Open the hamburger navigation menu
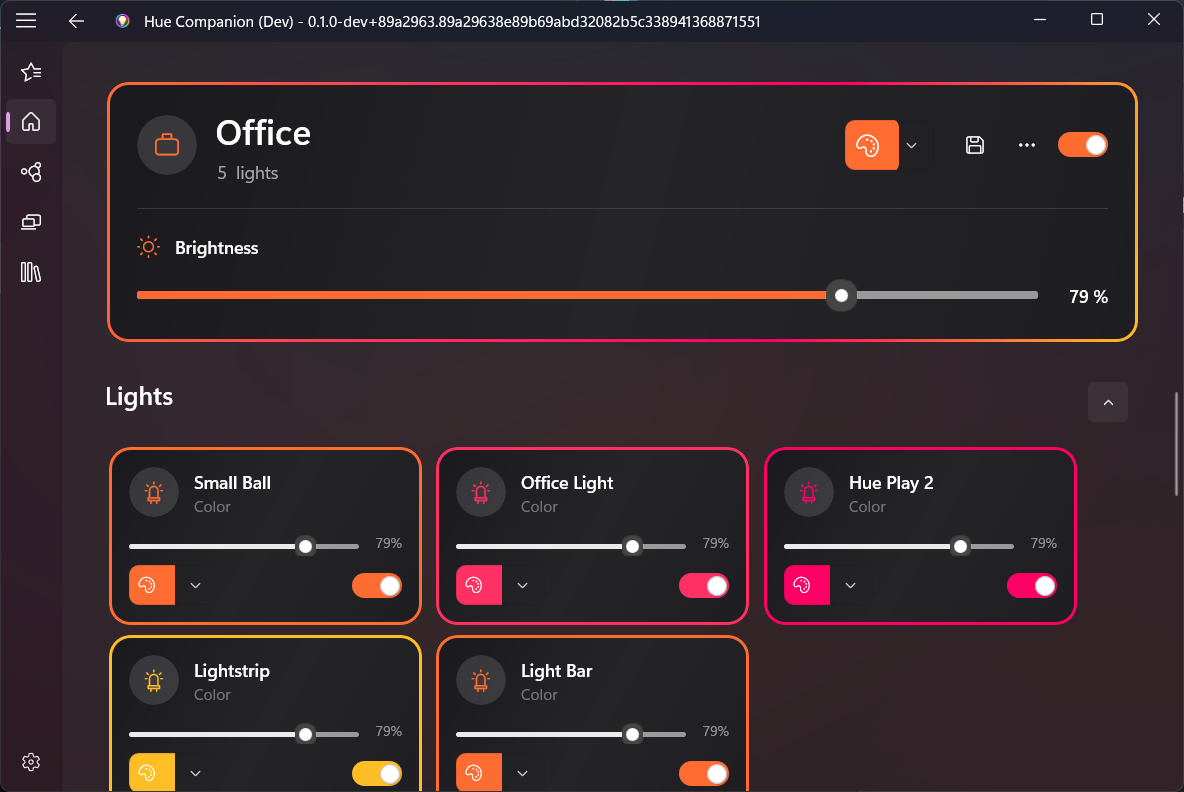The image size is (1184, 792). click(x=26, y=20)
